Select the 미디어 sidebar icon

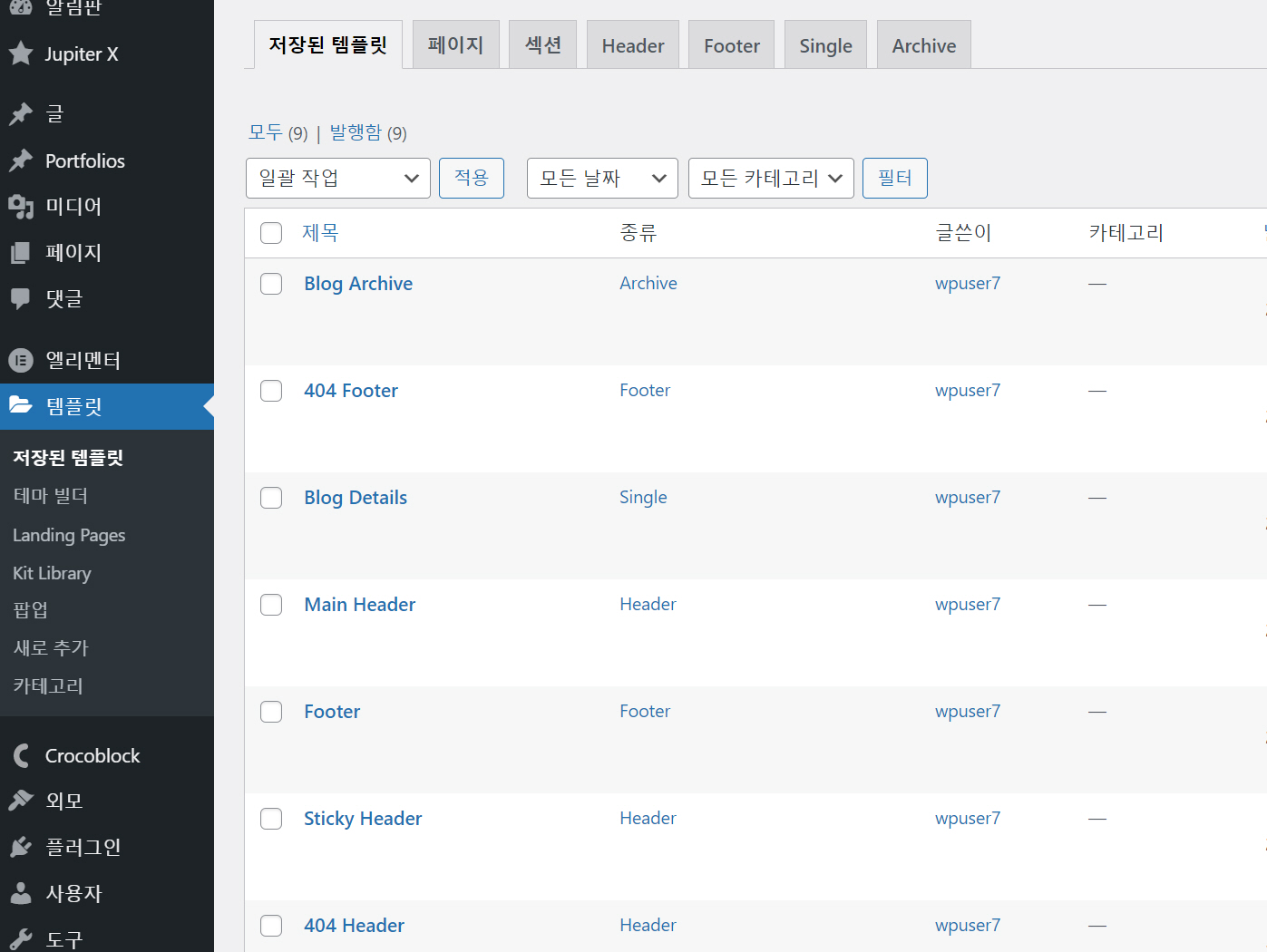point(22,206)
